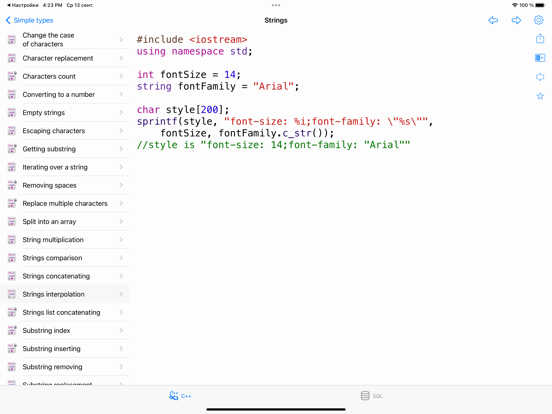Open Strings concatenating topic
Viewport: 552px width, 414px height.
(65, 276)
